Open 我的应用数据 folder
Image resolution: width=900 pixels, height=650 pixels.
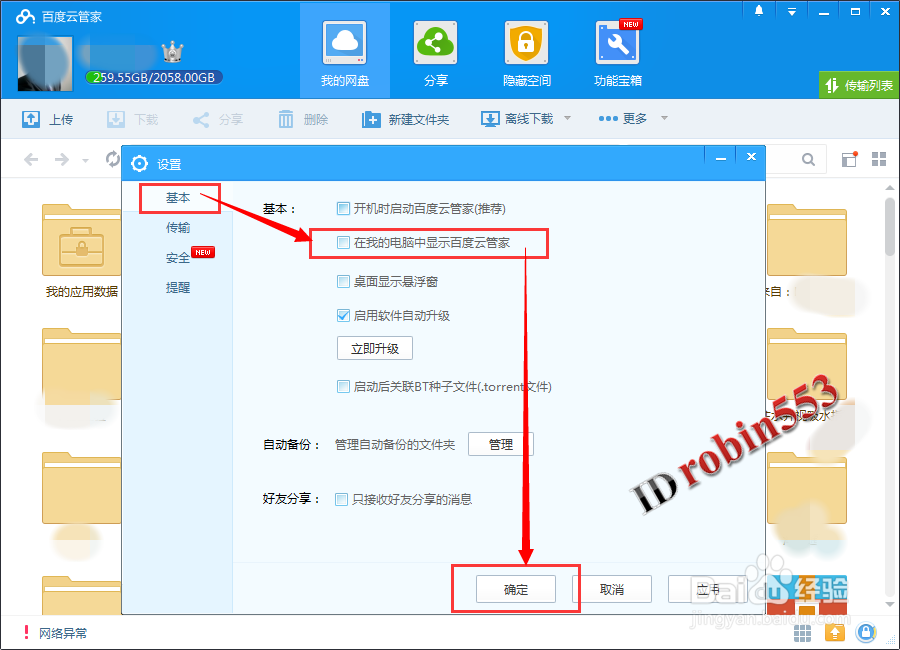tap(82, 250)
